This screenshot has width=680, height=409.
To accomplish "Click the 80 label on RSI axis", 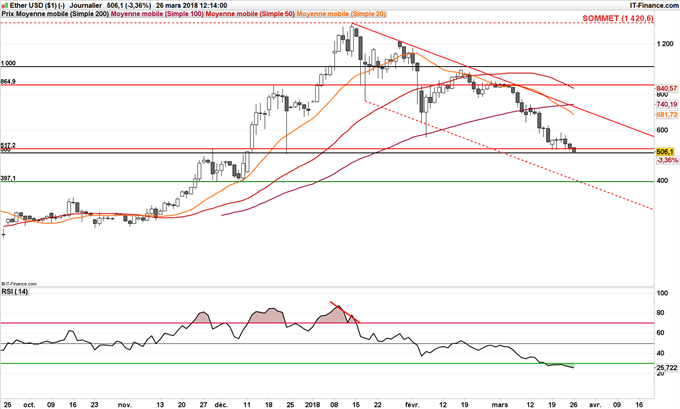I will click(x=661, y=313).
